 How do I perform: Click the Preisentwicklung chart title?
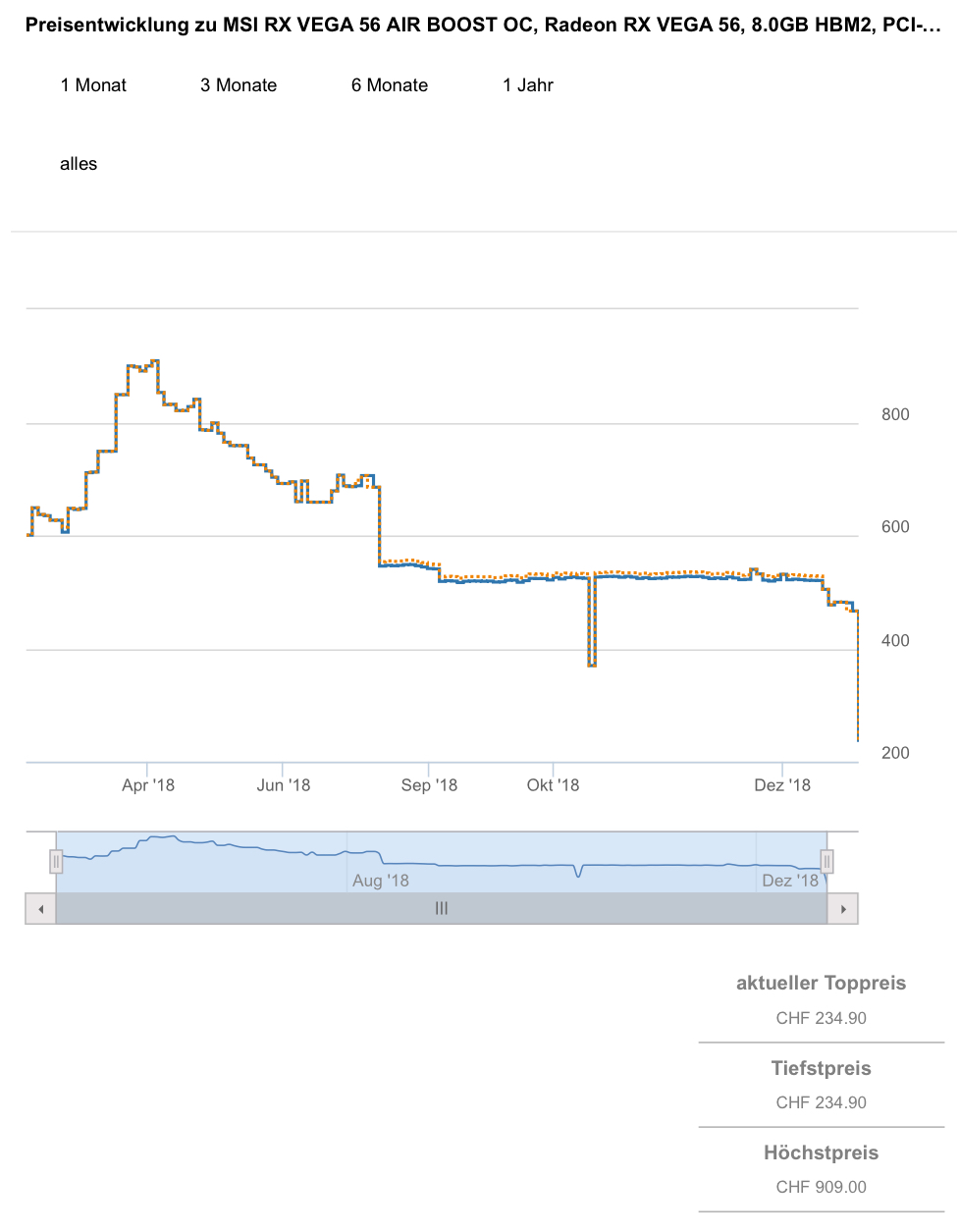coord(483,26)
